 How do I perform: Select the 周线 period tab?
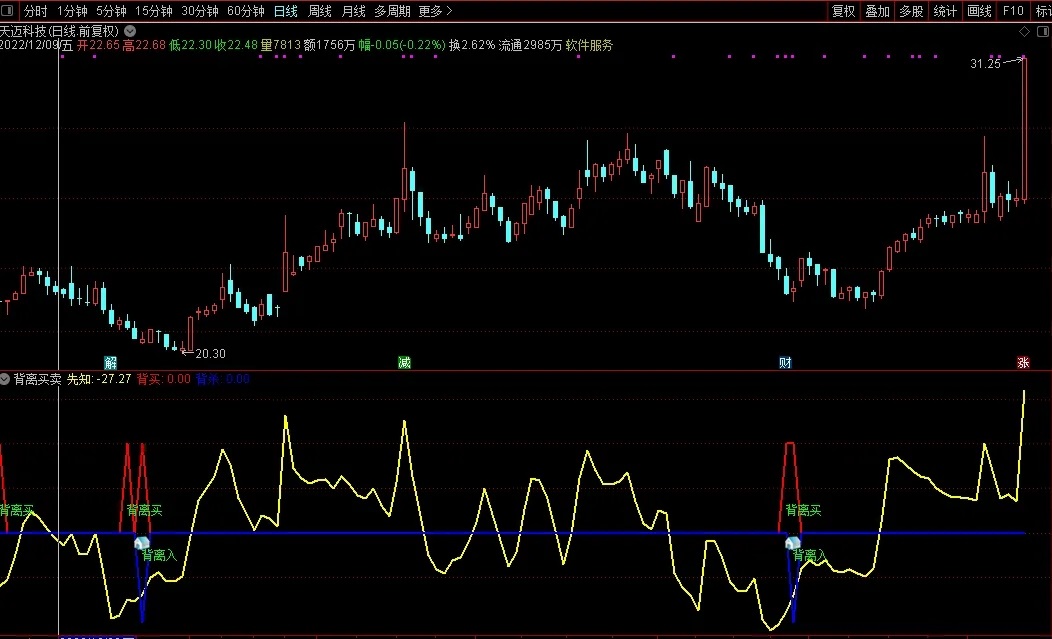pyautogui.click(x=320, y=11)
